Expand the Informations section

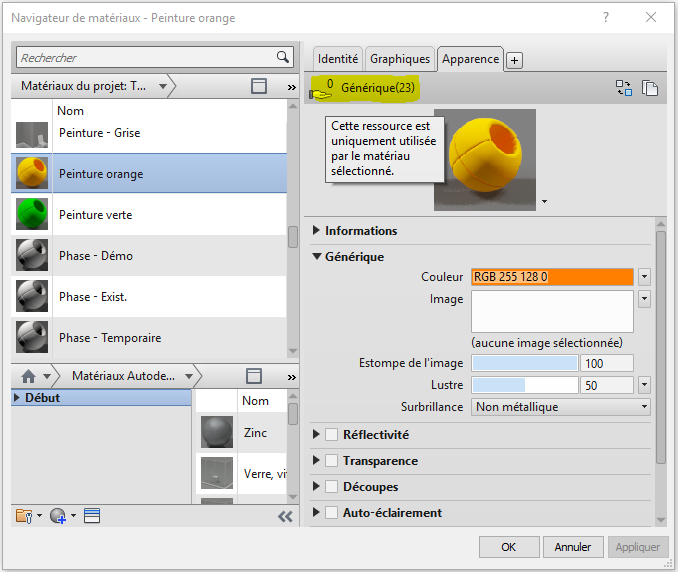point(317,231)
